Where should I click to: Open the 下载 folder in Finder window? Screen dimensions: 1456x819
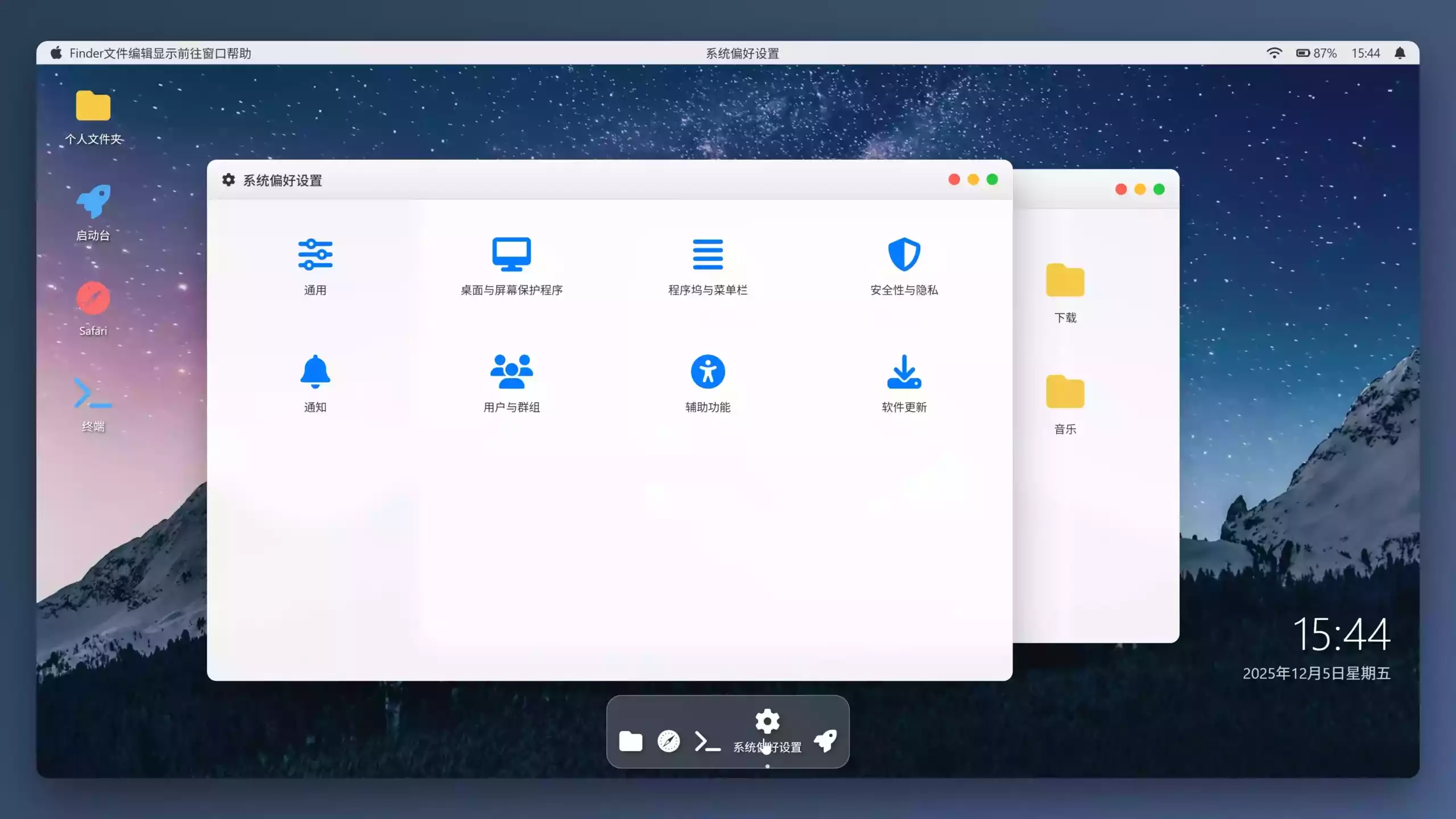point(1065,282)
